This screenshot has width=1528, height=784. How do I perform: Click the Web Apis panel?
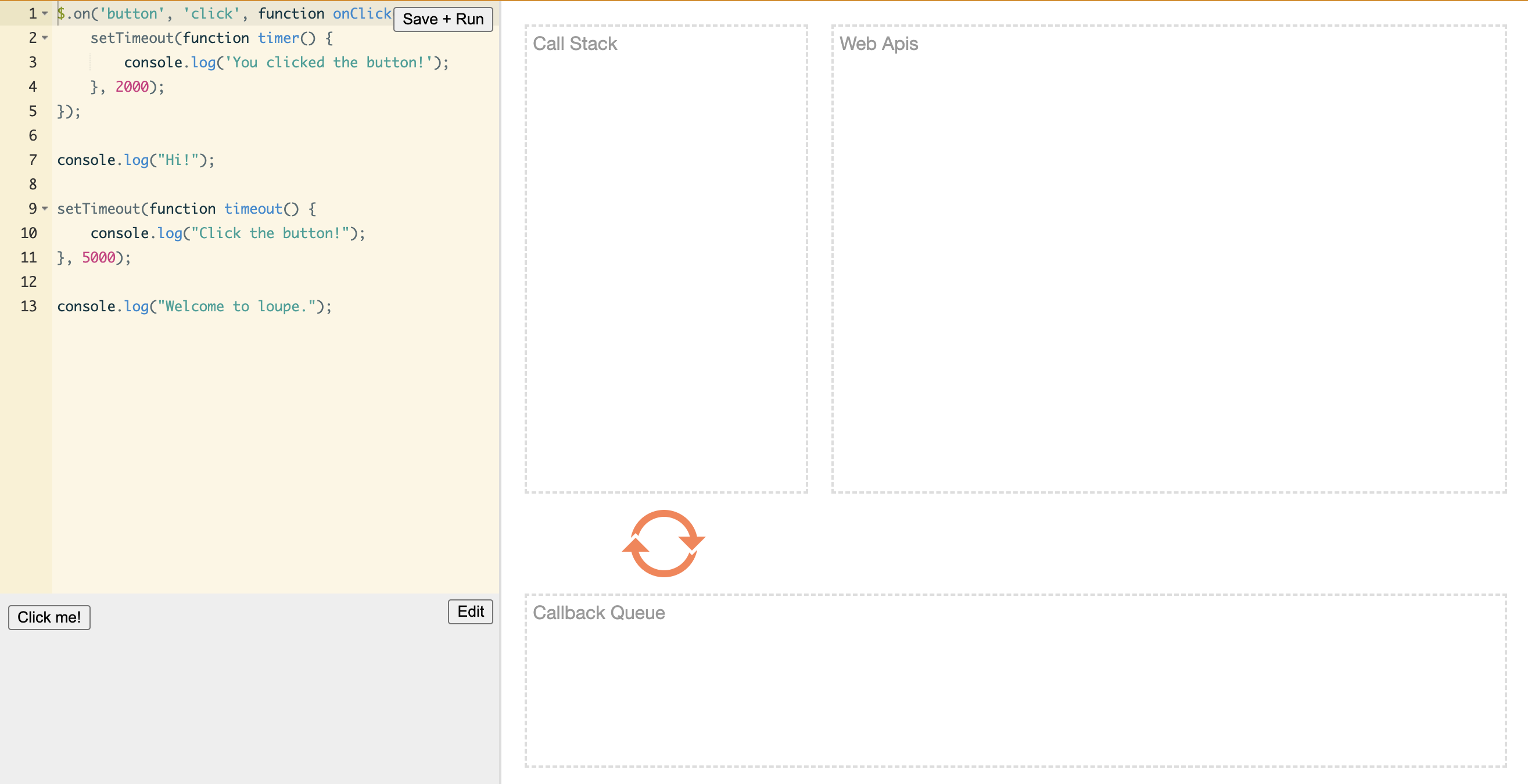click(x=1168, y=258)
